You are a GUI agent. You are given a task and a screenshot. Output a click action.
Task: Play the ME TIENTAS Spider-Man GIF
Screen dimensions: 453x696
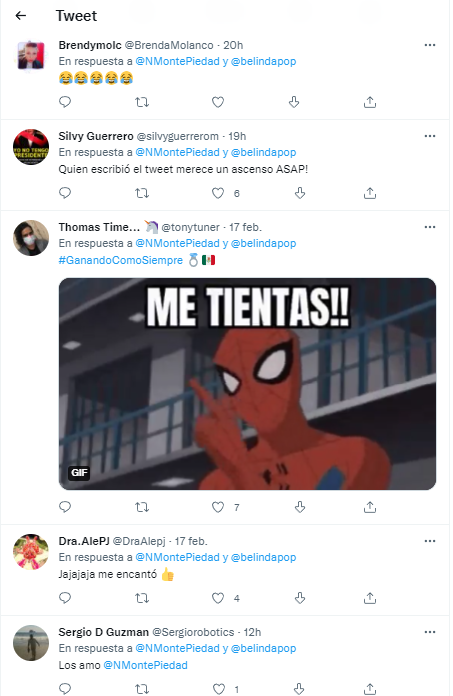(247, 384)
